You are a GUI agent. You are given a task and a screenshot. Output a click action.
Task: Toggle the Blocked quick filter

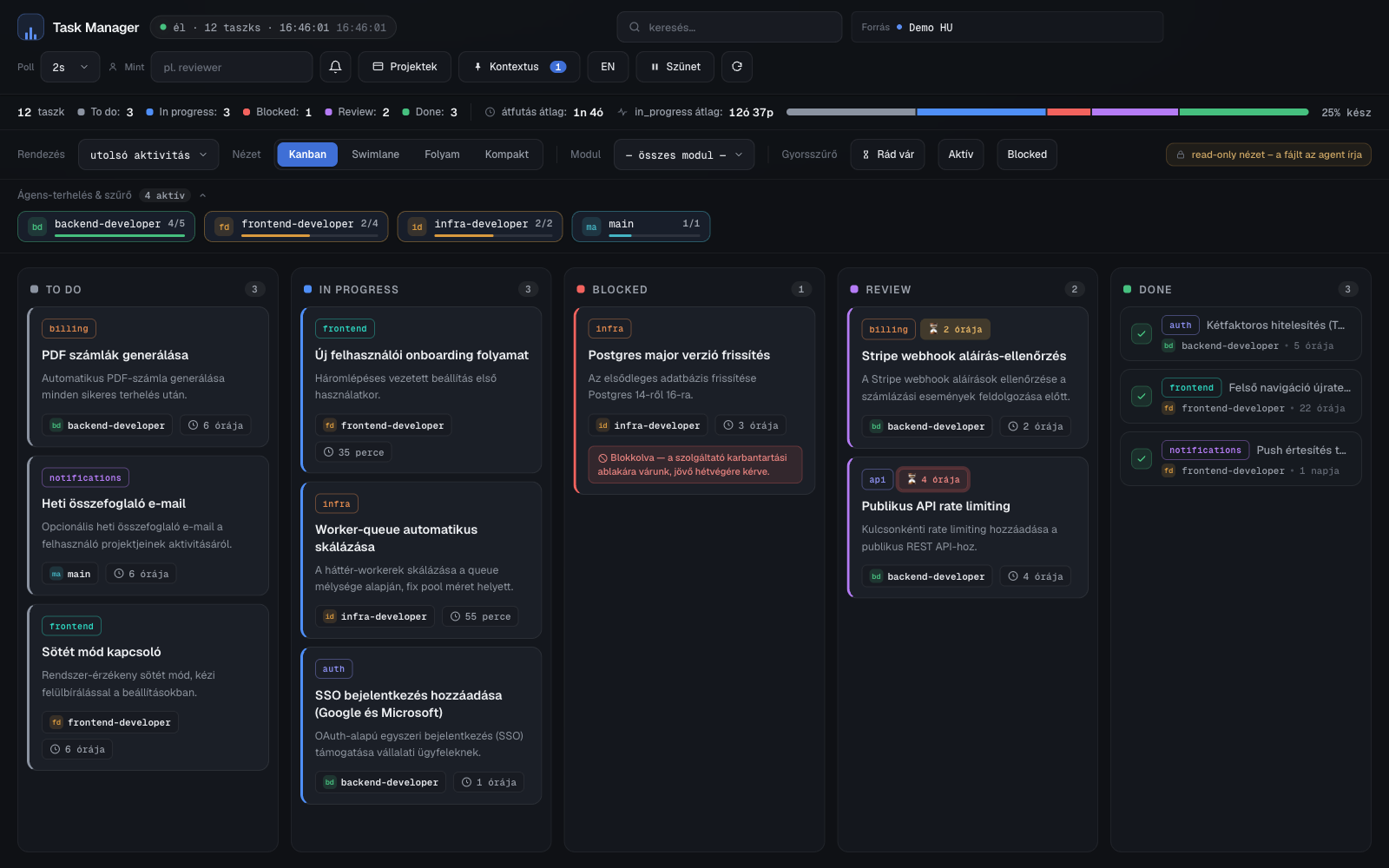click(x=1027, y=155)
